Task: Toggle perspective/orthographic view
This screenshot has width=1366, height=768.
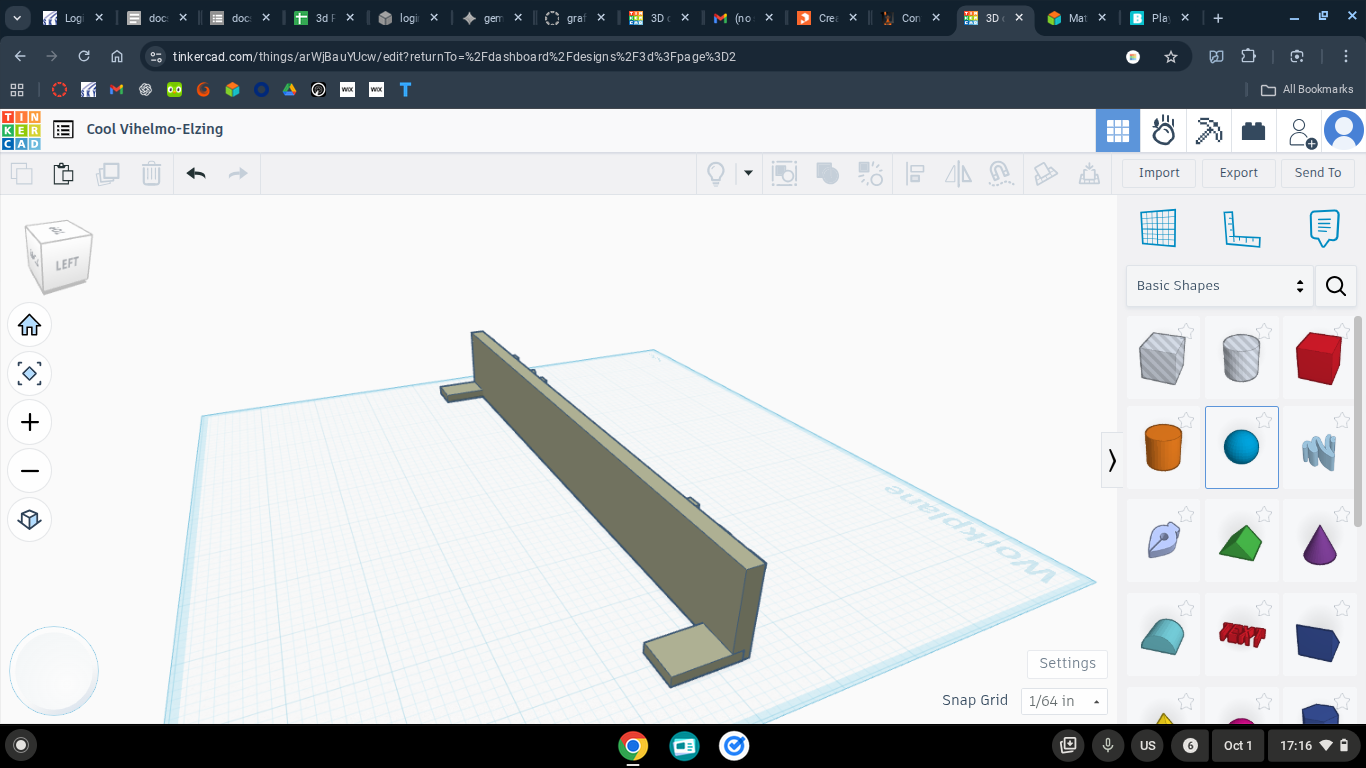Action: pos(30,519)
